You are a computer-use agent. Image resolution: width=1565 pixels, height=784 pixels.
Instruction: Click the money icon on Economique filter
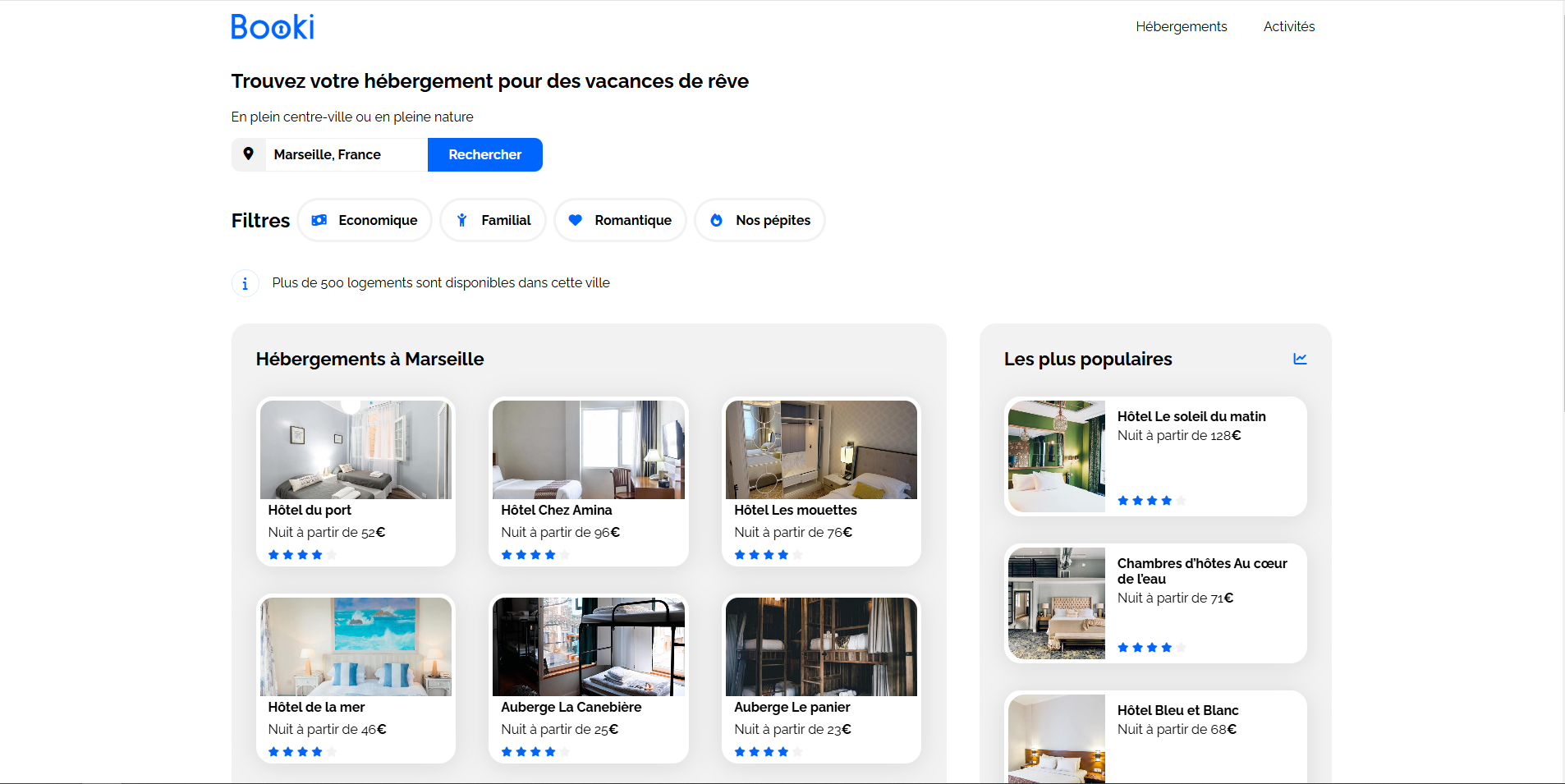pyautogui.click(x=319, y=220)
